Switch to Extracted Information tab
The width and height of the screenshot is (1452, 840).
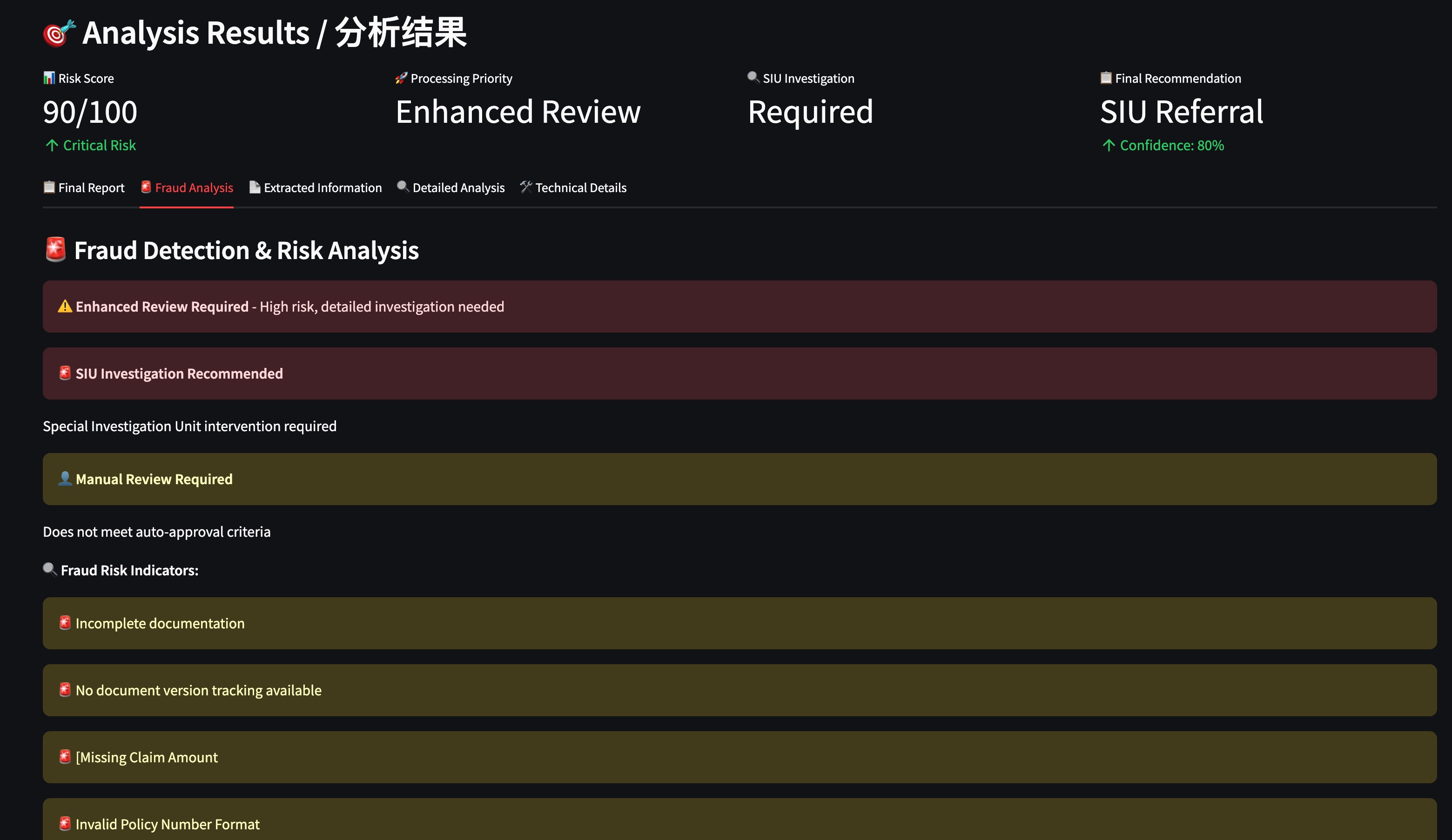tap(315, 188)
